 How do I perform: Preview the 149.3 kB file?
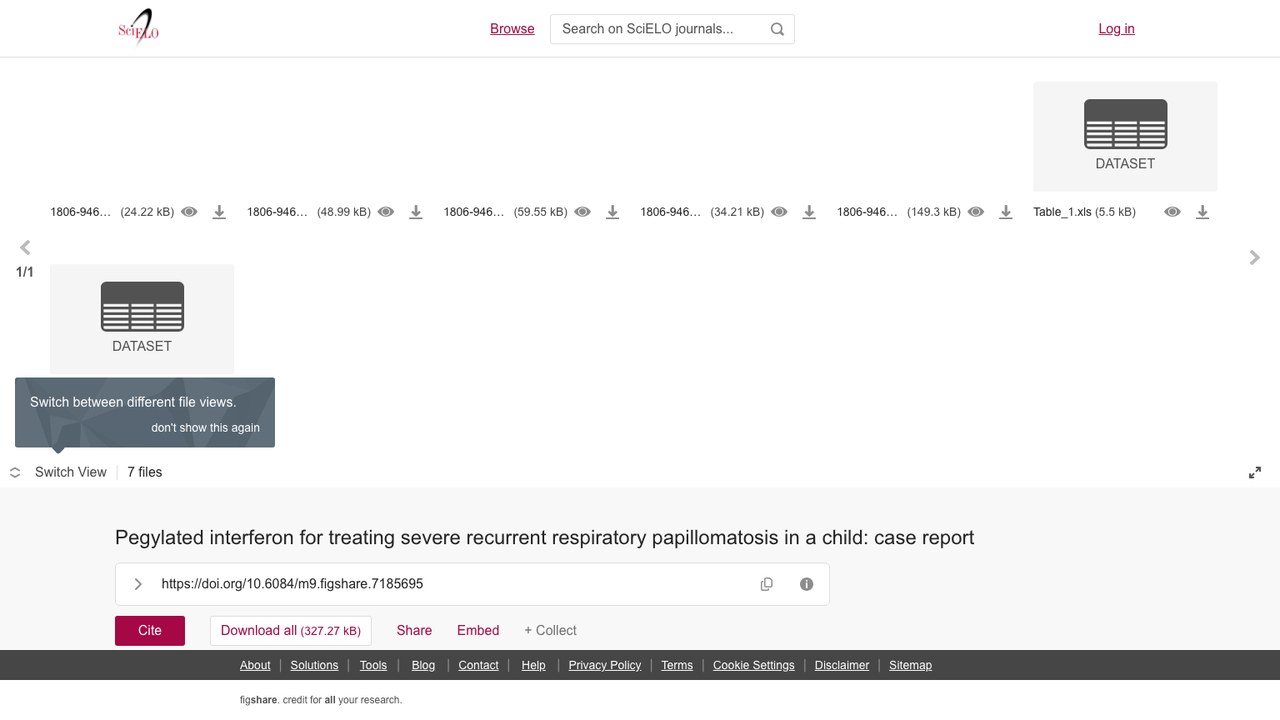pyautogui.click(x=976, y=212)
